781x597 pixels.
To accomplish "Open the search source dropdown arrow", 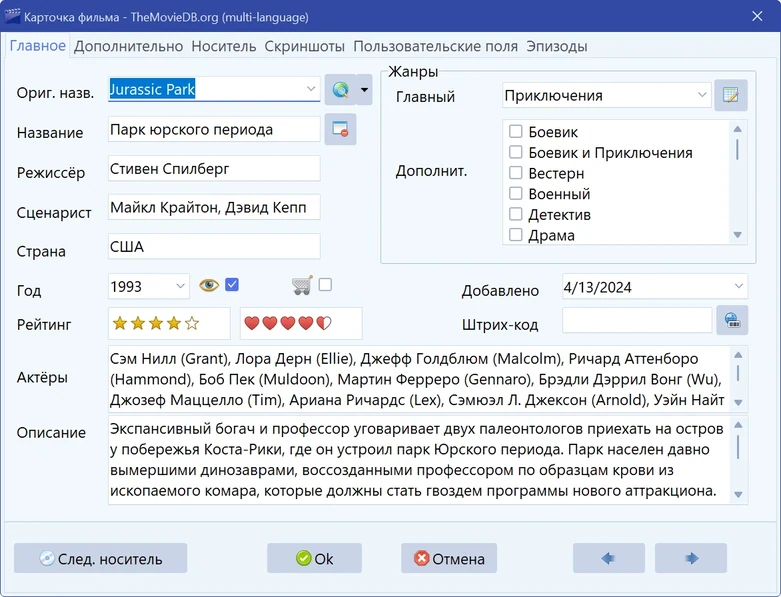I will 365,90.
